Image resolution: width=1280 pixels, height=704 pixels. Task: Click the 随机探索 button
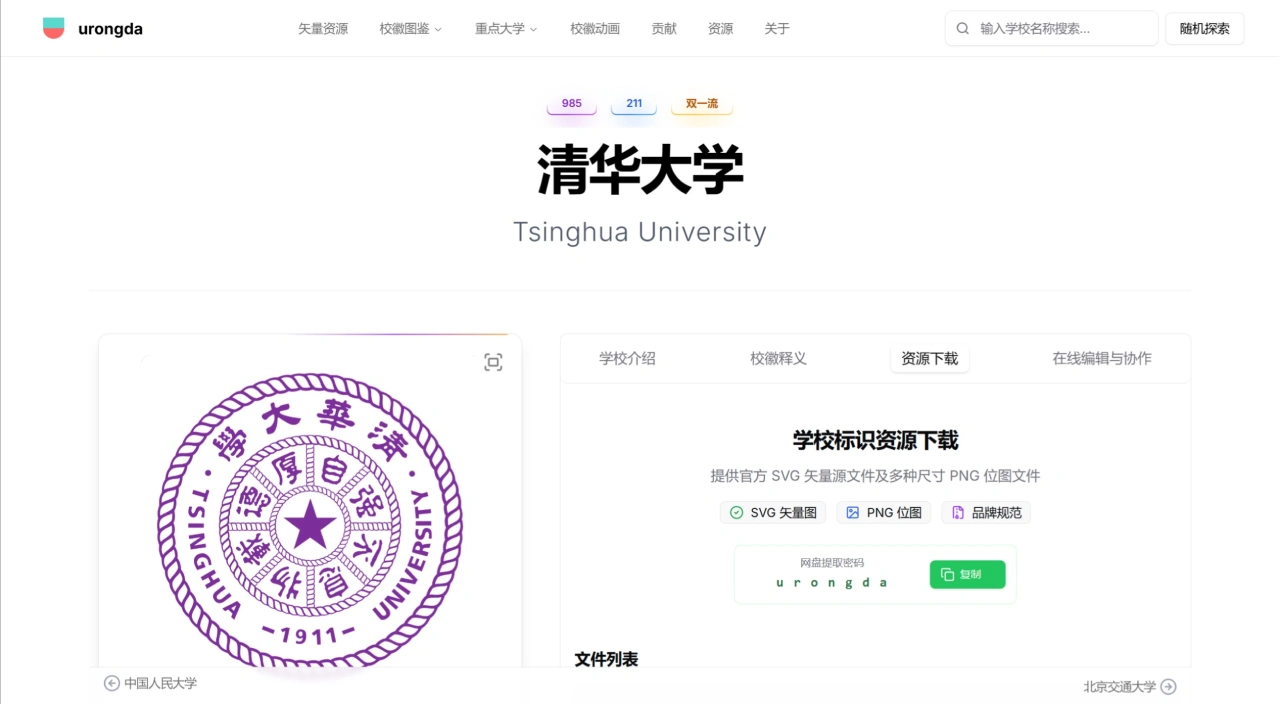[1205, 29]
